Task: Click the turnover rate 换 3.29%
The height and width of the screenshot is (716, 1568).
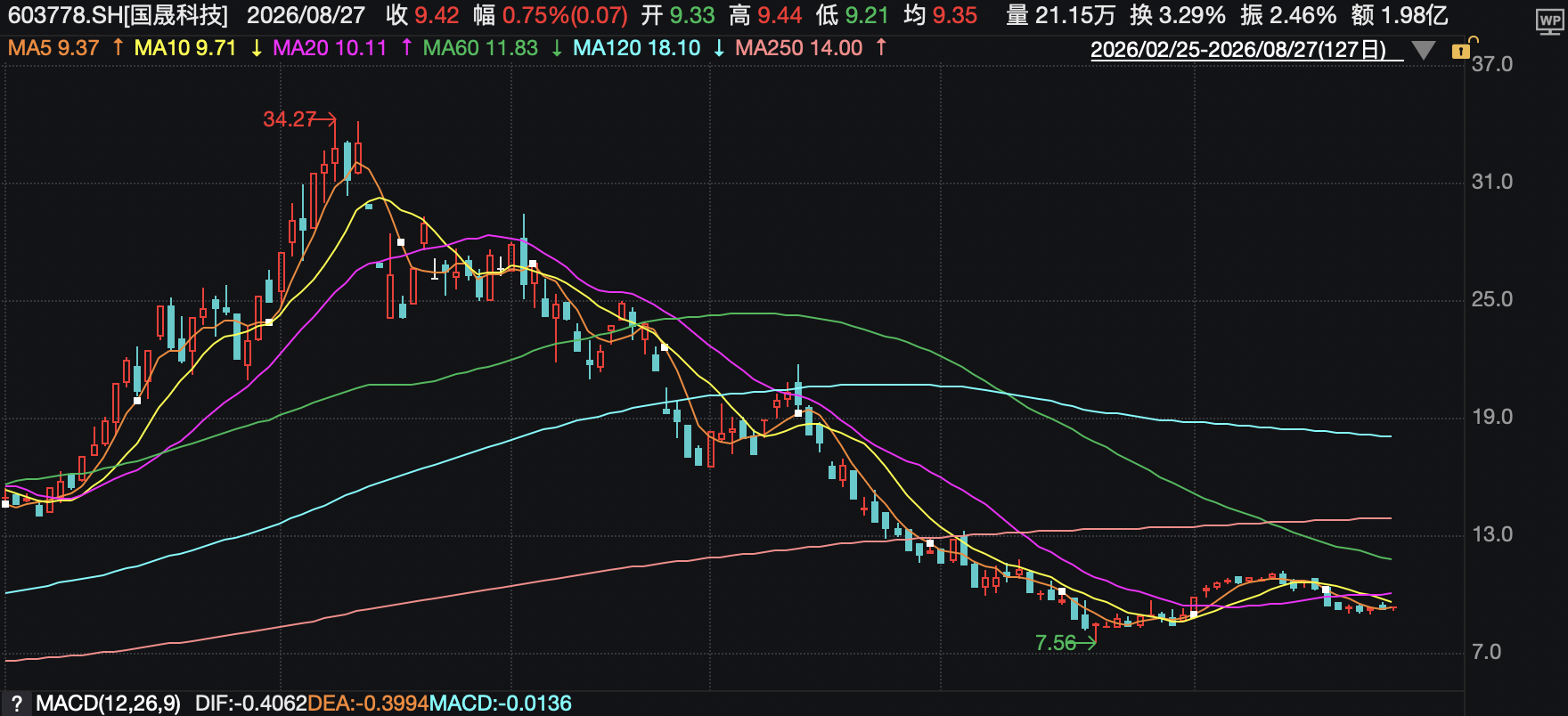Action: click(1177, 16)
